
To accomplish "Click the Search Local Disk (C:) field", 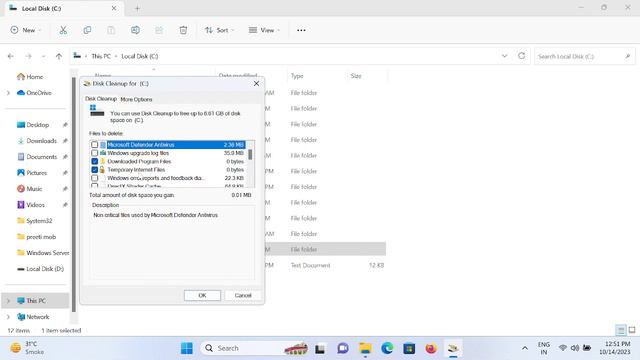I will coord(584,56).
